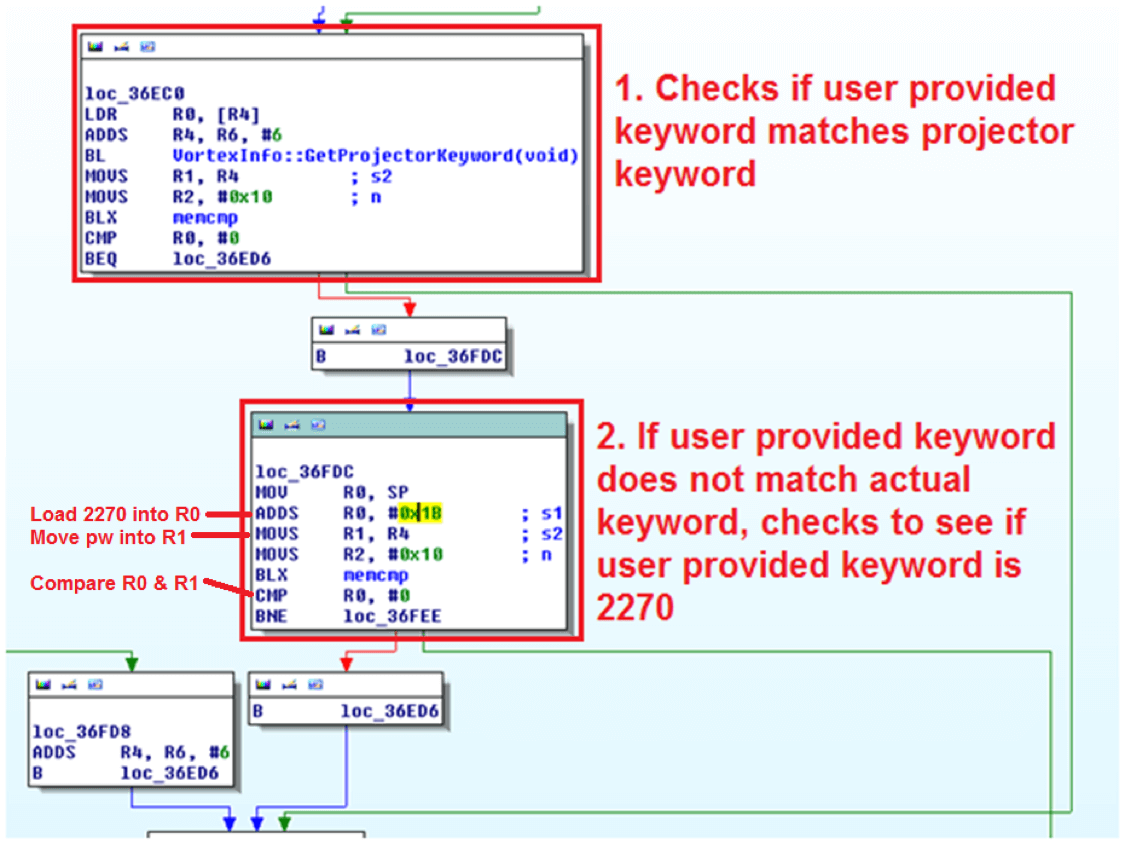The width and height of the screenshot is (1125, 844).
Task: Select the loc_36FD8 label
Action: (x=82, y=732)
